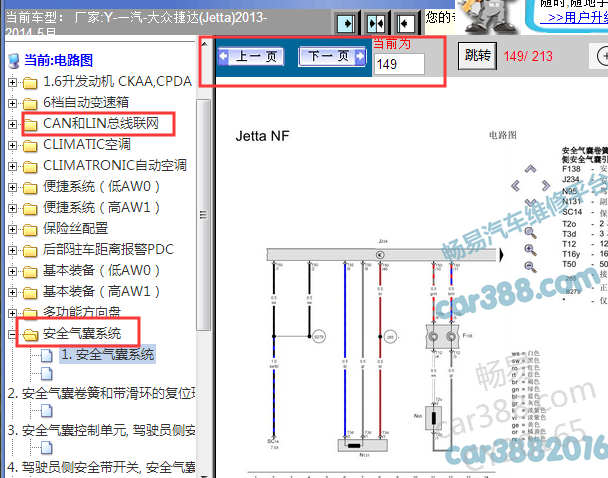Pan the wiring diagram right
Image resolution: width=608 pixels, height=478 pixels.
click(546, 186)
